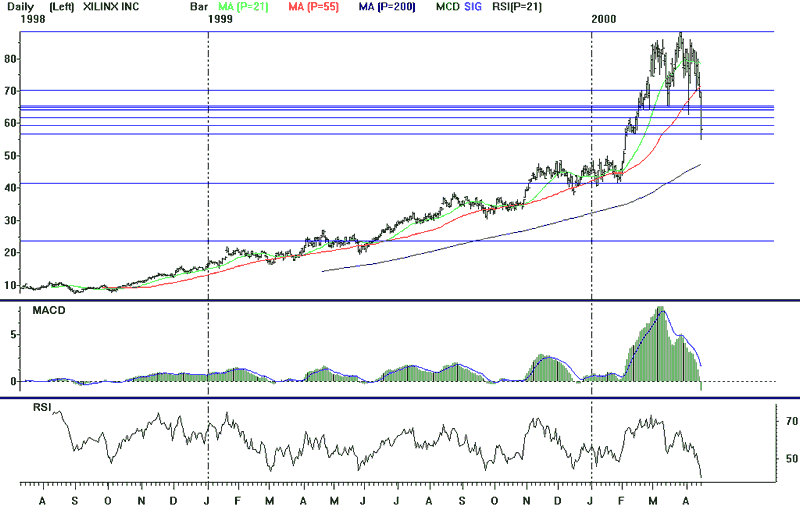Click the RSI axis value 50
800x507 pixels.
click(791, 459)
